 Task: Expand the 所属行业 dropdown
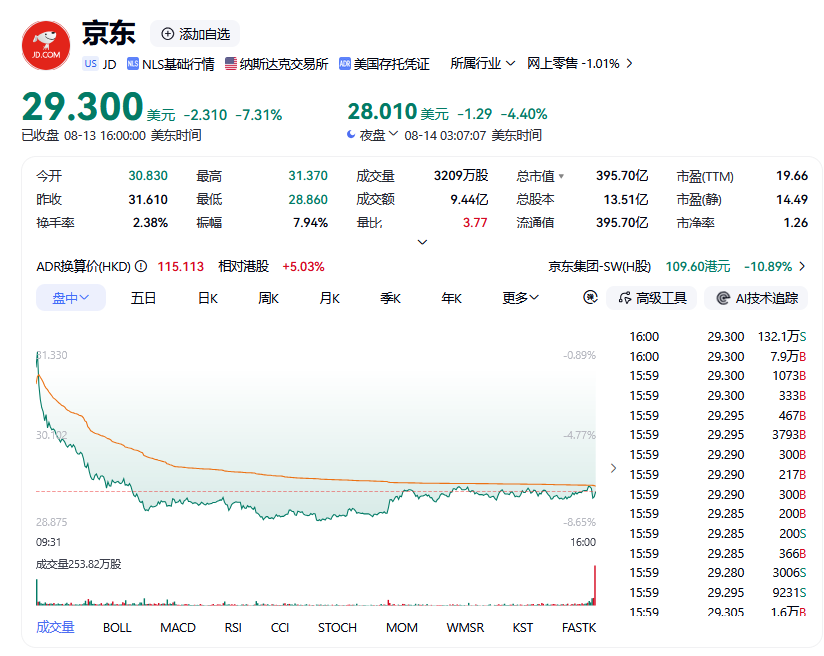[x=482, y=64]
